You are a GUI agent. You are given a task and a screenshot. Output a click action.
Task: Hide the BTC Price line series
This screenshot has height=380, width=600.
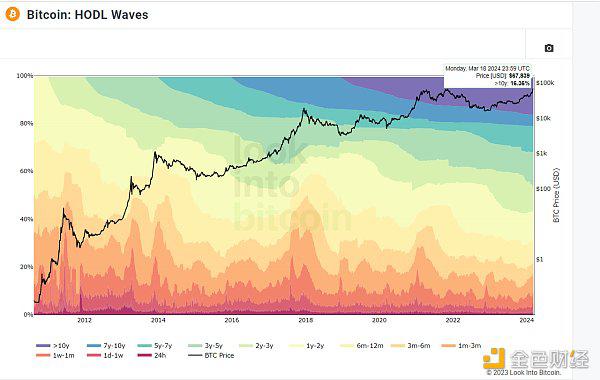point(211,356)
